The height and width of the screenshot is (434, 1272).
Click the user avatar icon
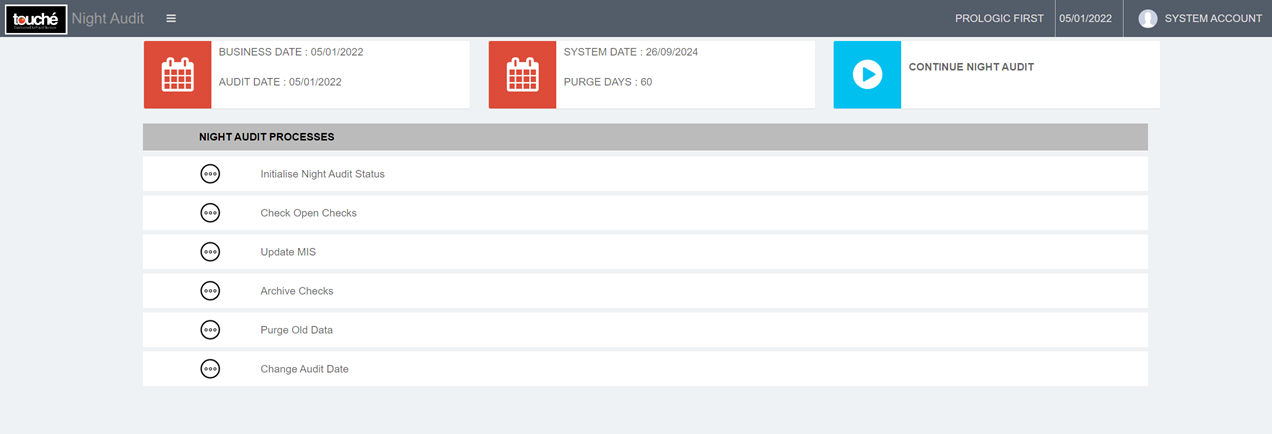tap(1148, 18)
